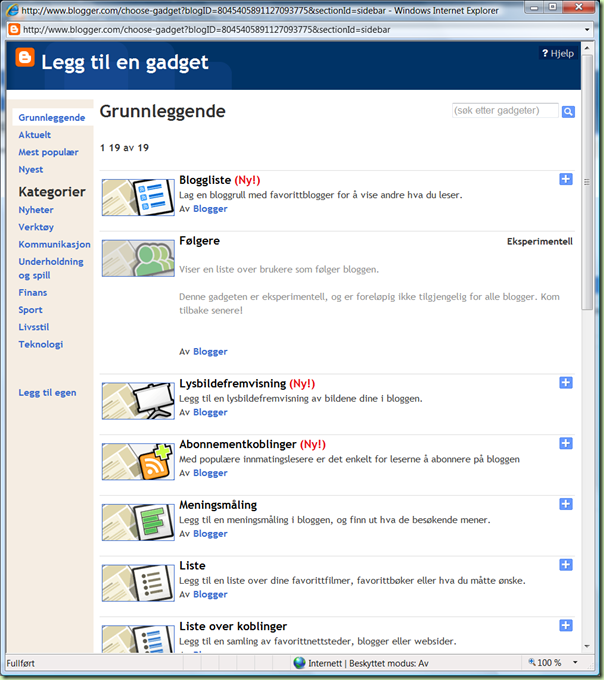Open the Liste over koblinger thumbnail
604x680 pixels.
138,639
